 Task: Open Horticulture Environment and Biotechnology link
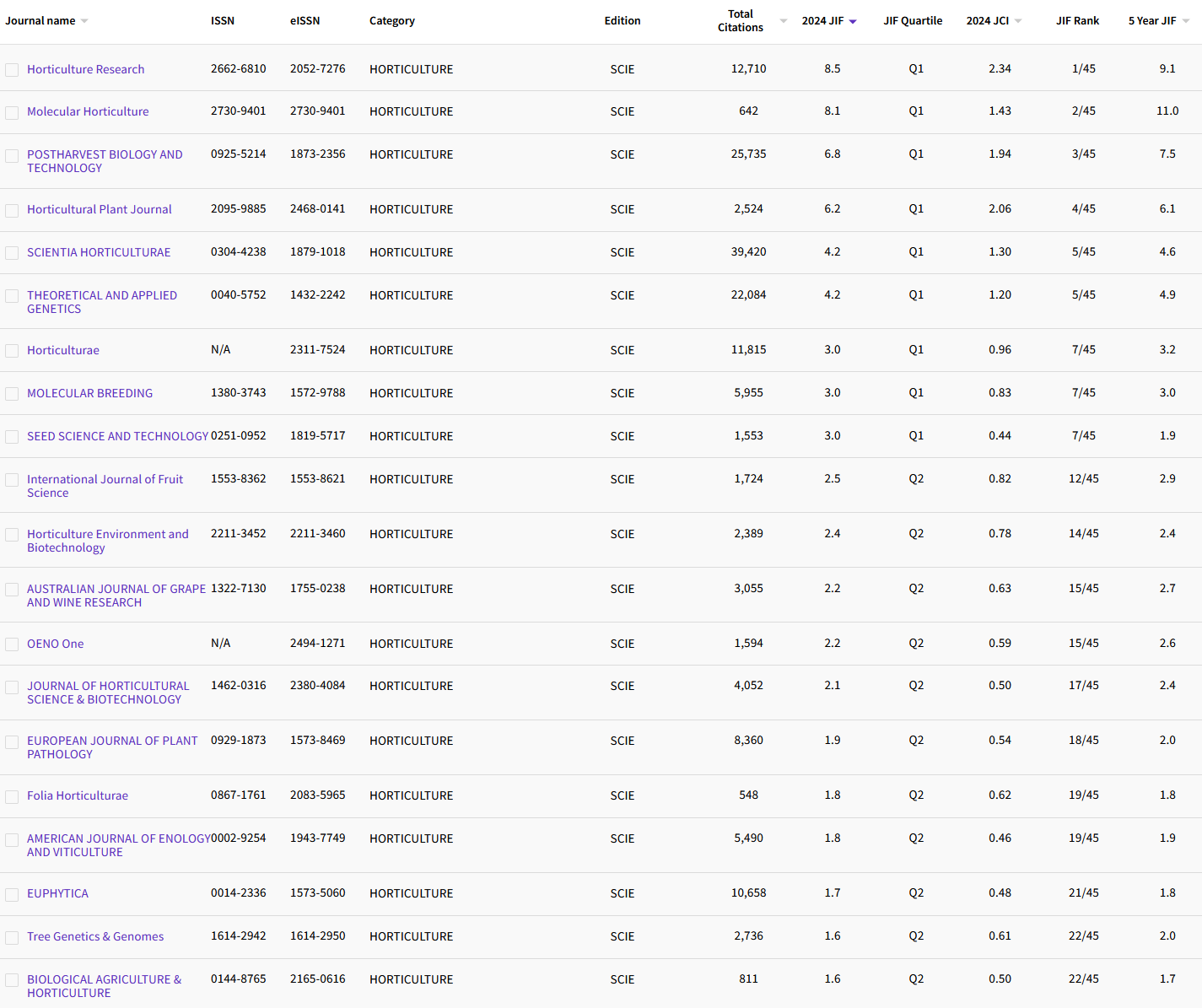coord(108,541)
